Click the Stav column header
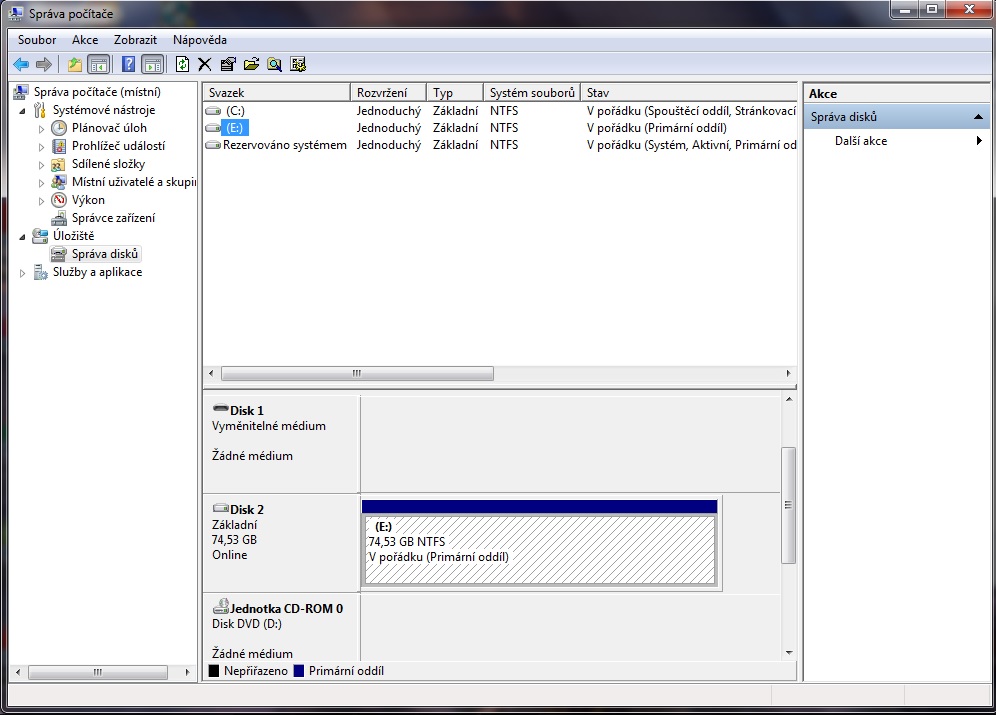Screen dimensions: 996x715 [x=690, y=93]
